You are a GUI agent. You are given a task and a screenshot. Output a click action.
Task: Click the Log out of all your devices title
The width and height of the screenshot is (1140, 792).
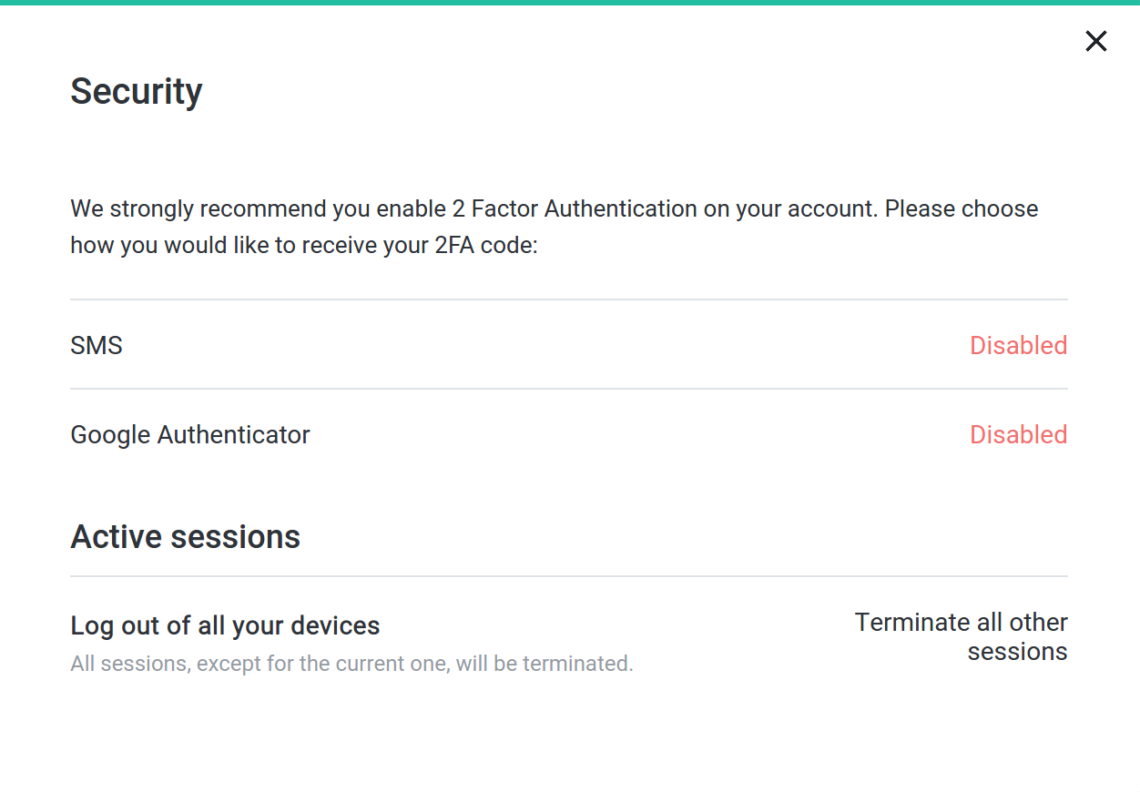point(225,626)
